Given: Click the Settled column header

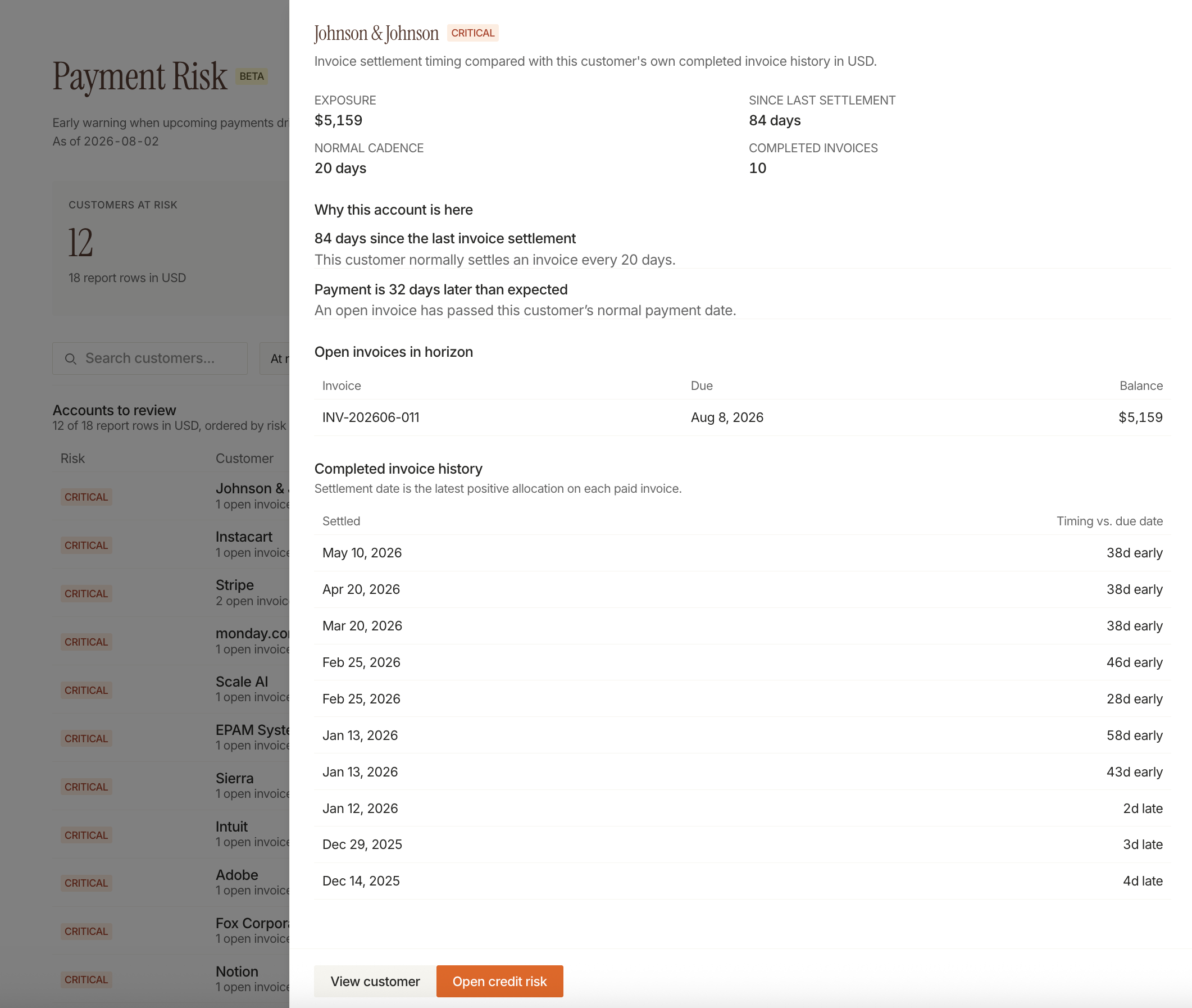Looking at the screenshot, I should coord(342,521).
